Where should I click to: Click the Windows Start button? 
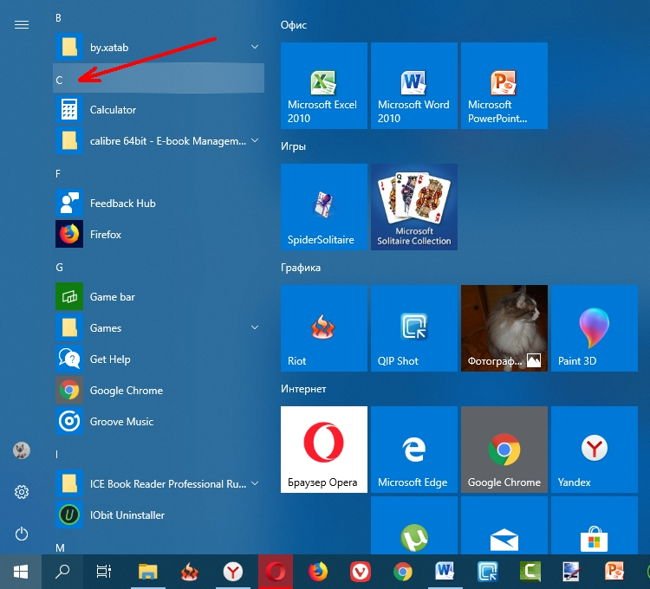21,572
